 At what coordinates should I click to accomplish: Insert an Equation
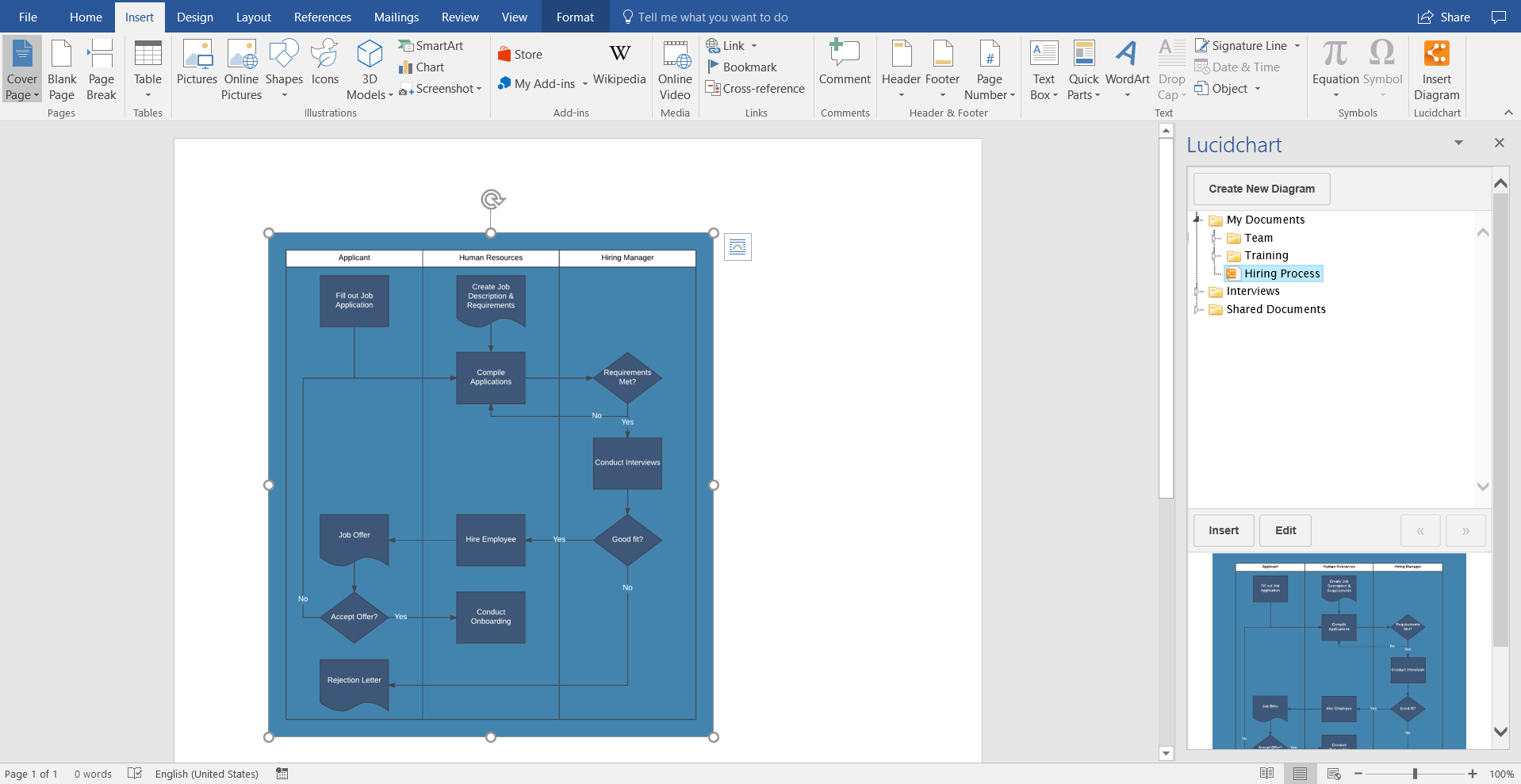tap(1335, 70)
